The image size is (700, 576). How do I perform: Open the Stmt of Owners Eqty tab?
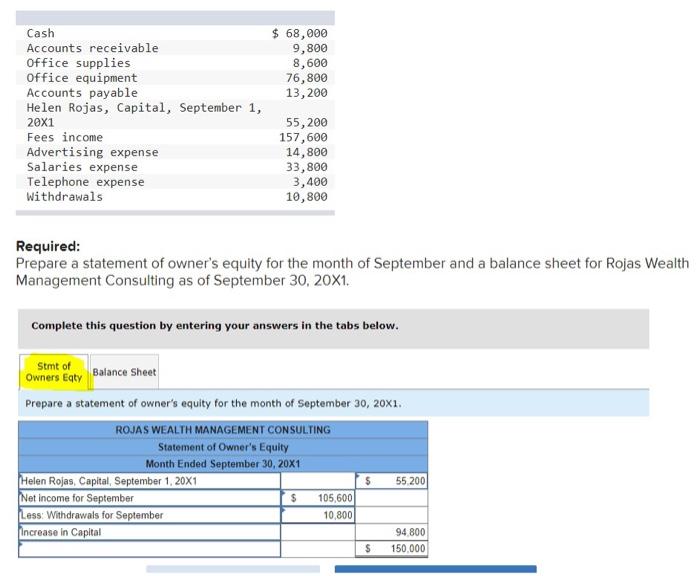pyautogui.click(x=54, y=371)
